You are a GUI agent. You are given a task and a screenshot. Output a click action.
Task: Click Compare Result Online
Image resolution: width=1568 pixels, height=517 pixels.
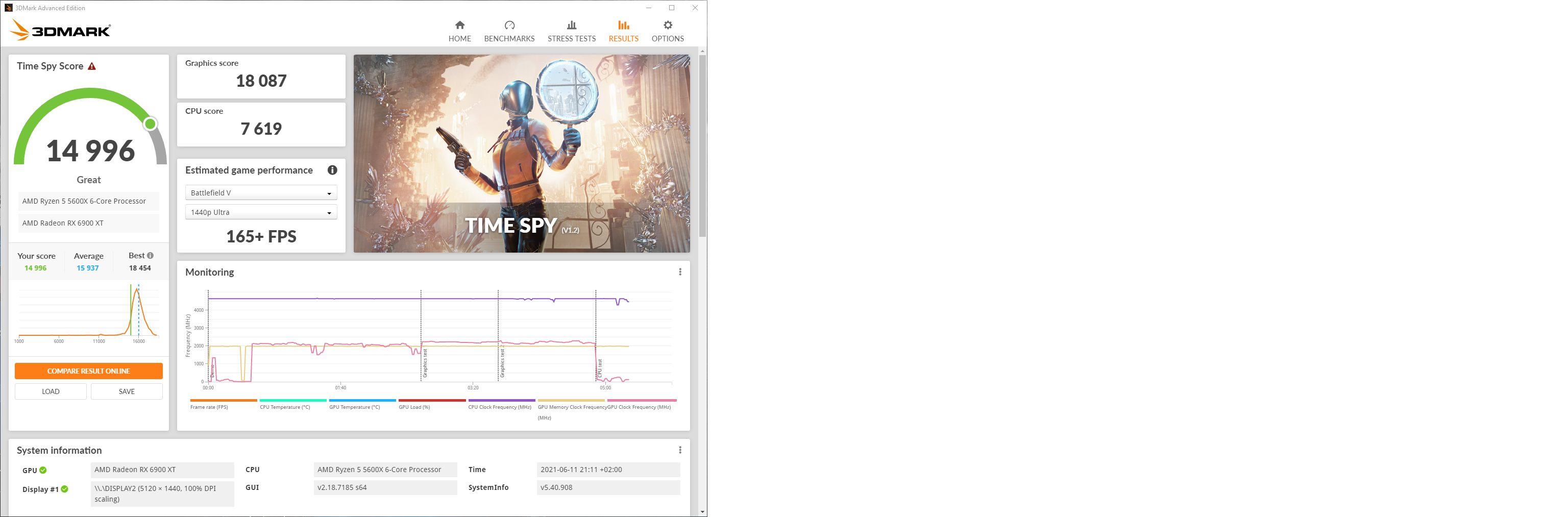[89, 371]
